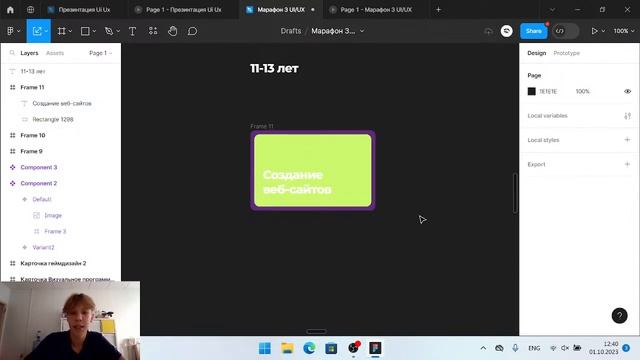Edit the background hex value 1E1E1E
This screenshot has width=640, height=360.
click(x=548, y=91)
